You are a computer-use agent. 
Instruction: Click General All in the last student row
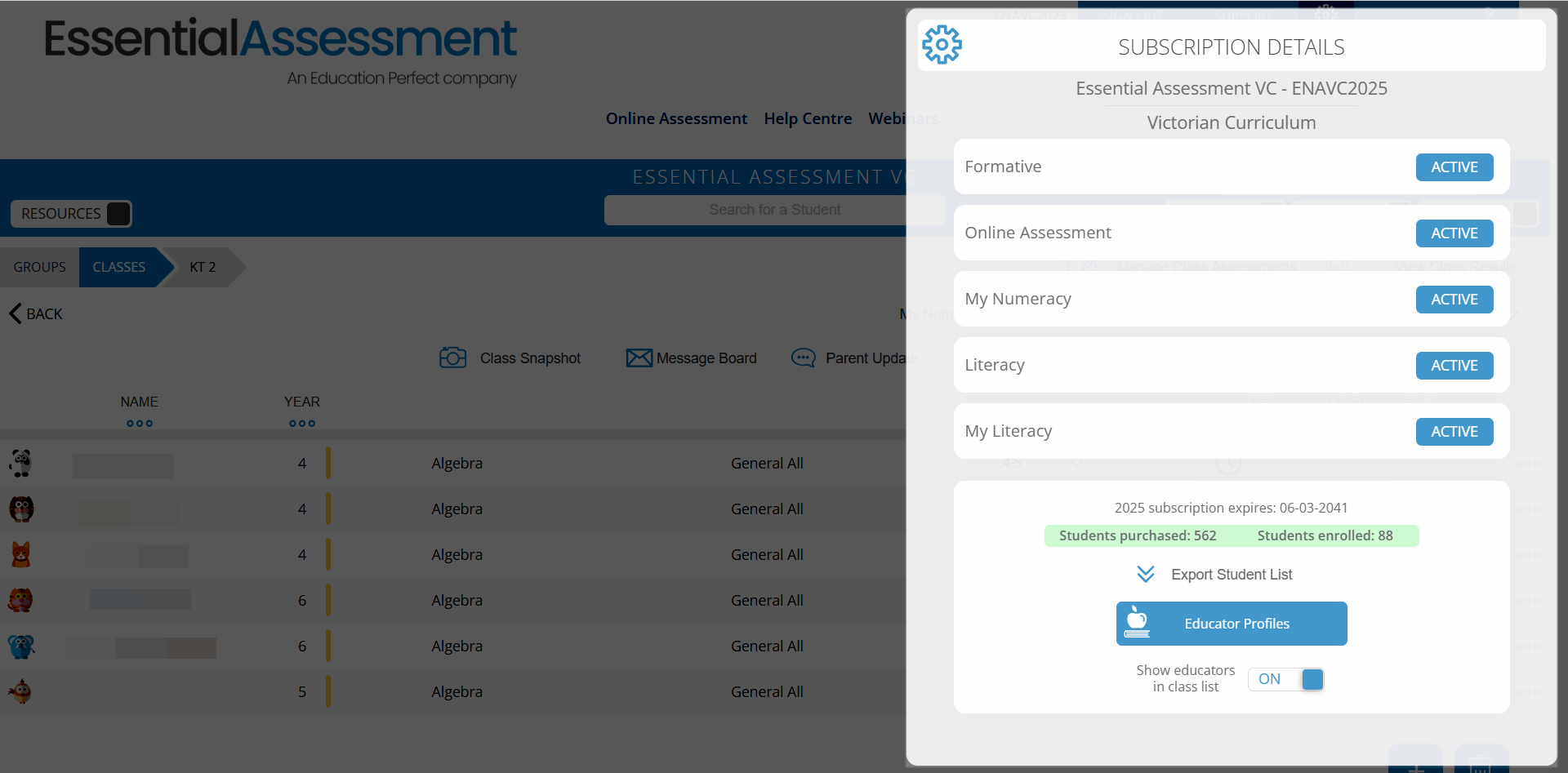pyautogui.click(x=767, y=691)
